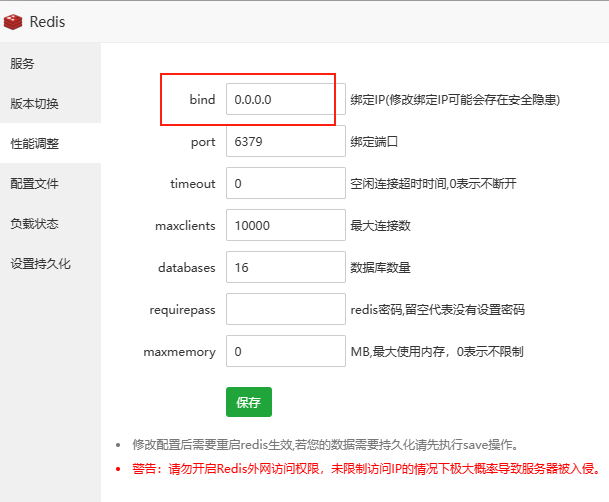The width and height of the screenshot is (609, 502).
Task: Click the Redis title text
Action: point(47,22)
